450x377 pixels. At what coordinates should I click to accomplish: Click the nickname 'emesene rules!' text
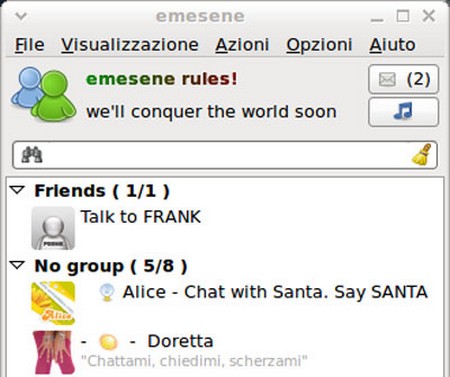[x=162, y=79]
